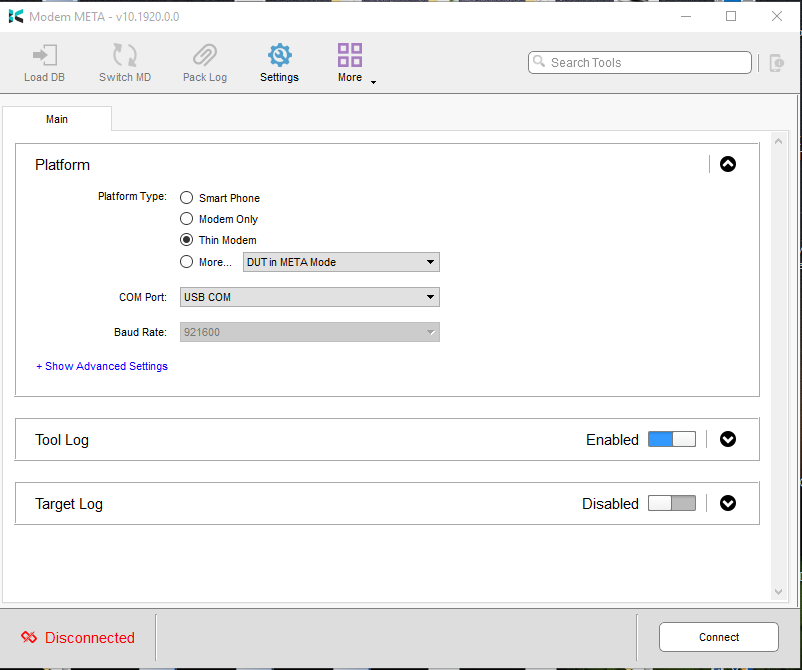Click the Tool Log heading

(62, 440)
